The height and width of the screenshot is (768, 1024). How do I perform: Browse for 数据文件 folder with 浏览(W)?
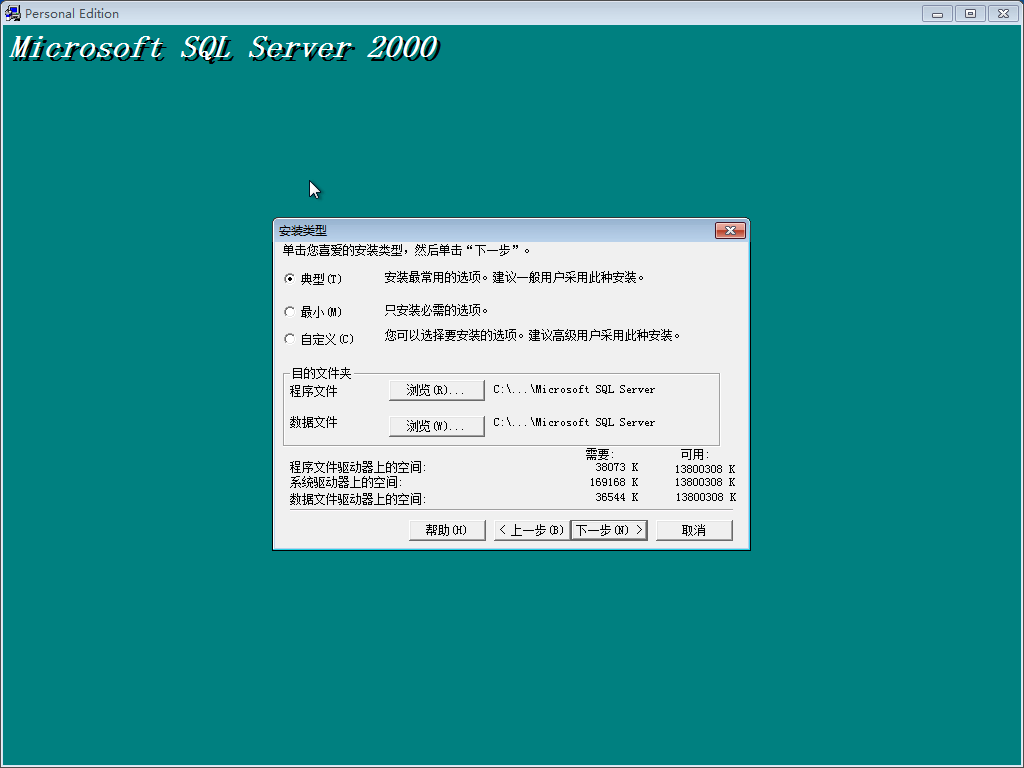(436, 426)
